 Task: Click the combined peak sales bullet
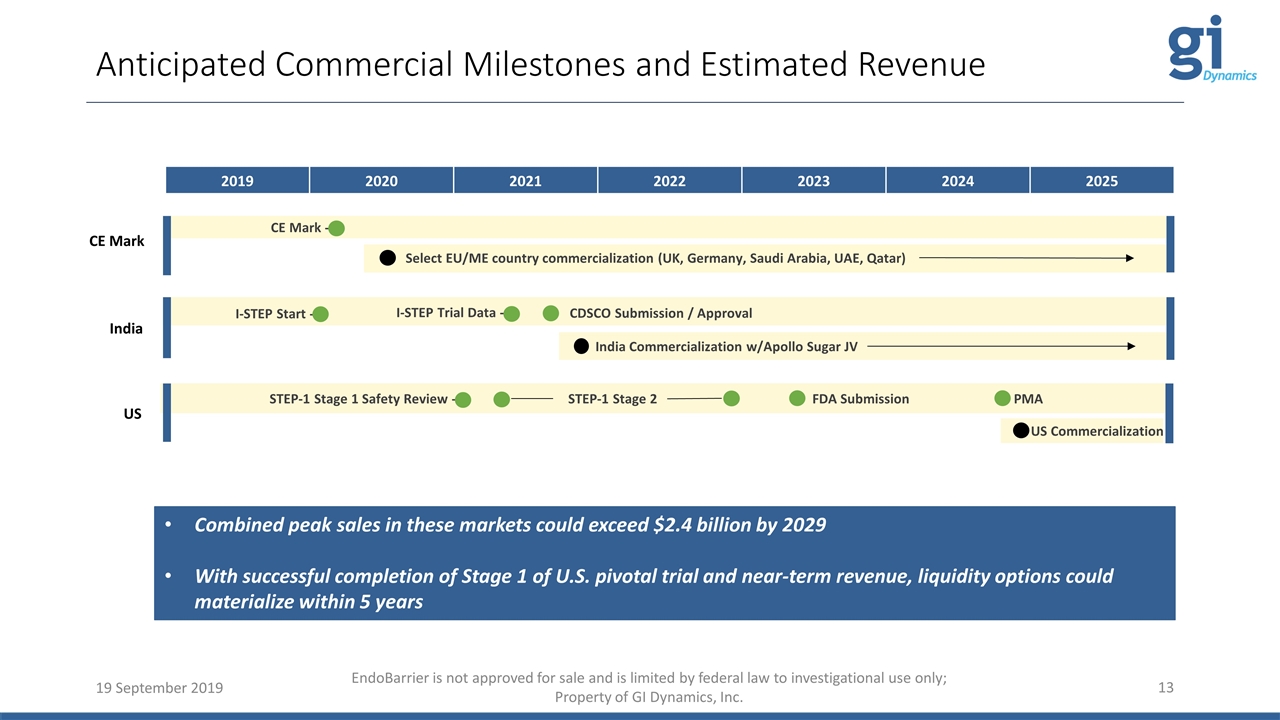click(510, 525)
